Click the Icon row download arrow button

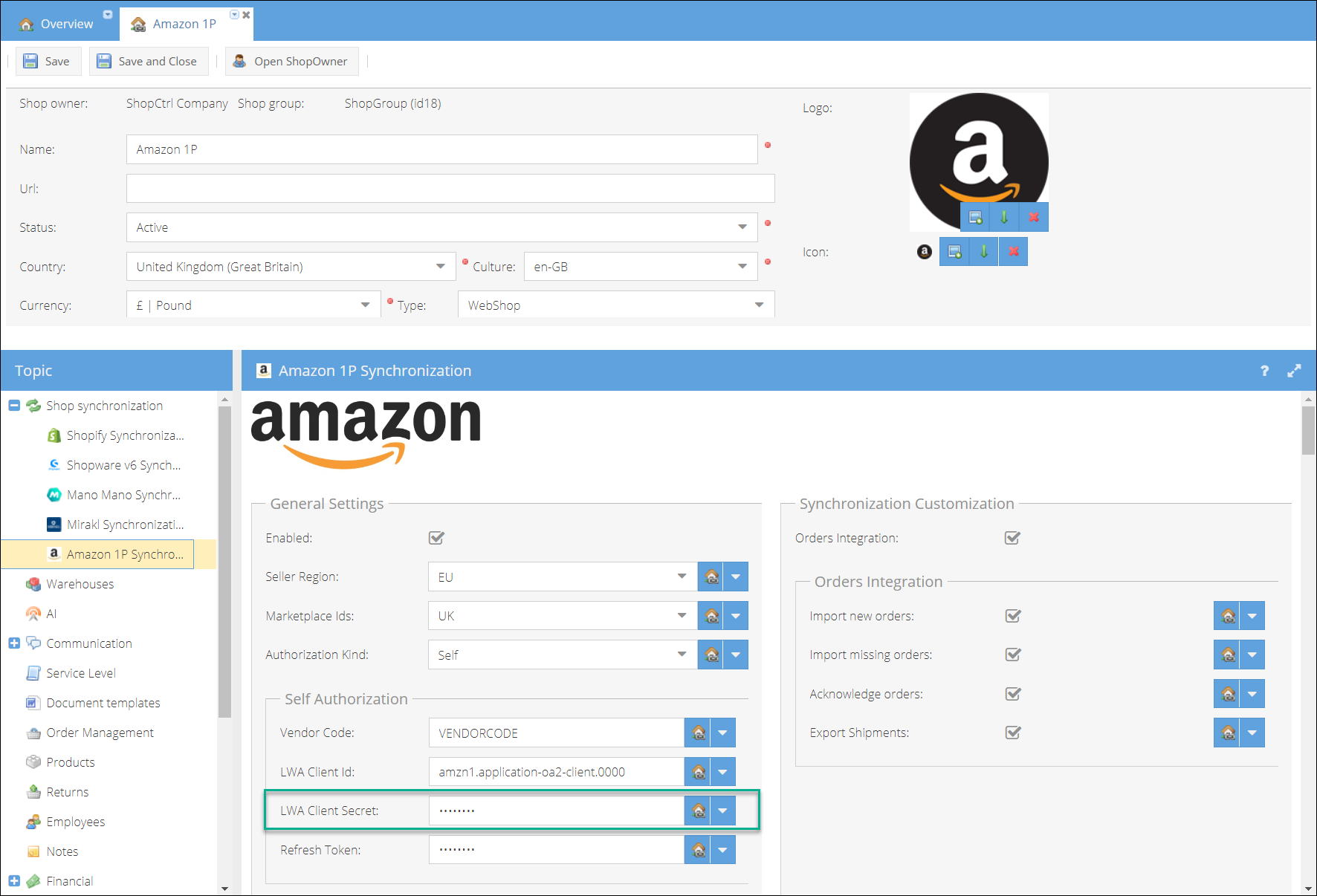pyautogui.click(x=983, y=251)
